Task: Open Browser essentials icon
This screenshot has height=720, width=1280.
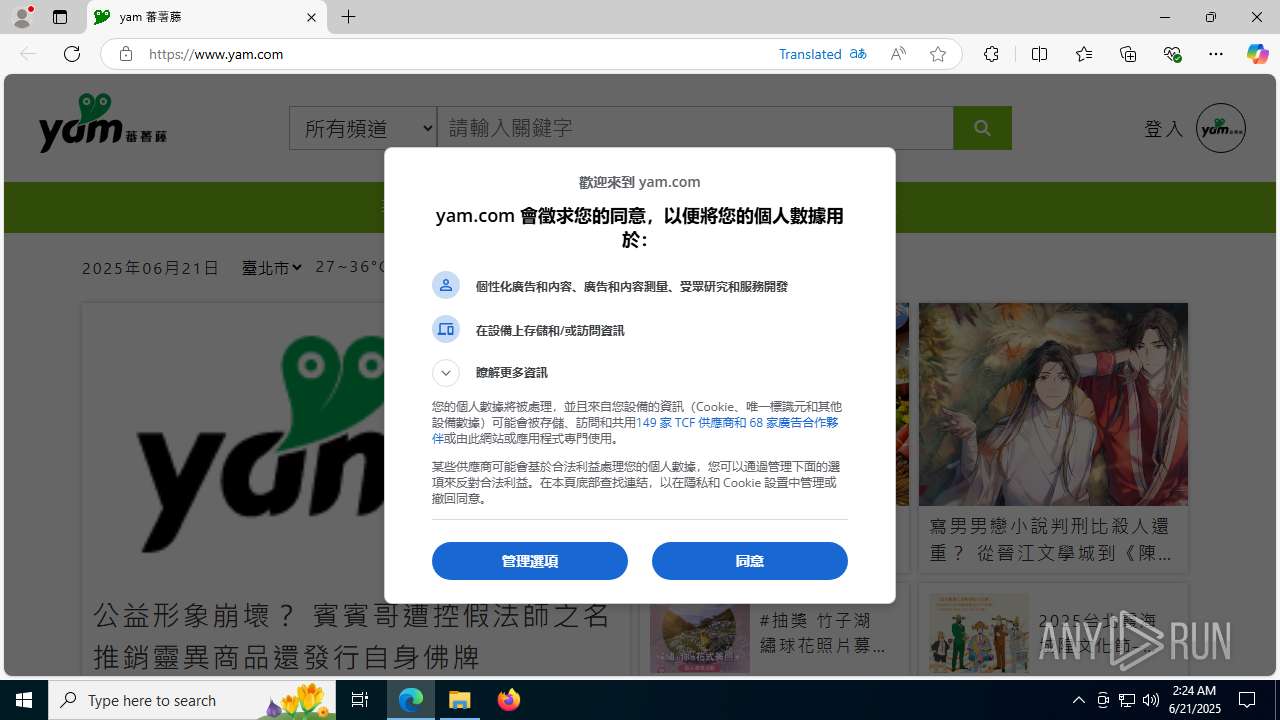Action: 1172,54
